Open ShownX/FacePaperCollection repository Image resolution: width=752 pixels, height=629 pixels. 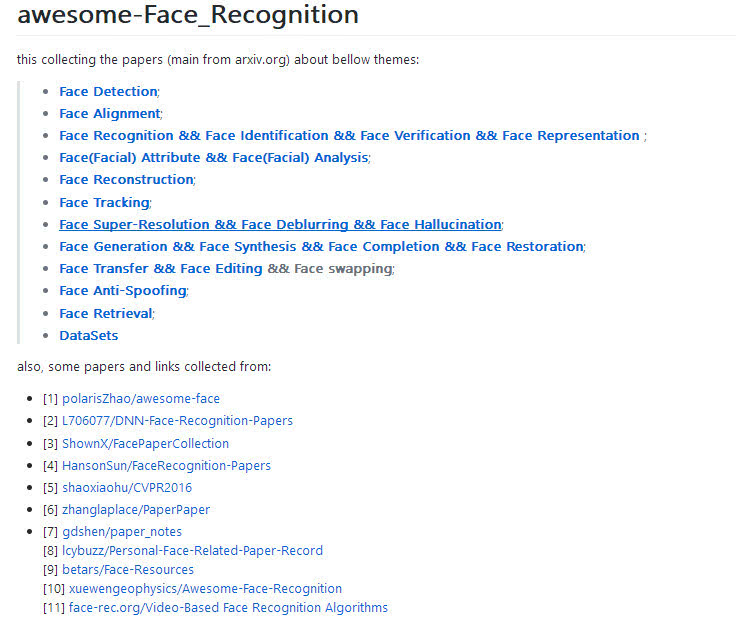pyautogui.click(x=145, y=444)
